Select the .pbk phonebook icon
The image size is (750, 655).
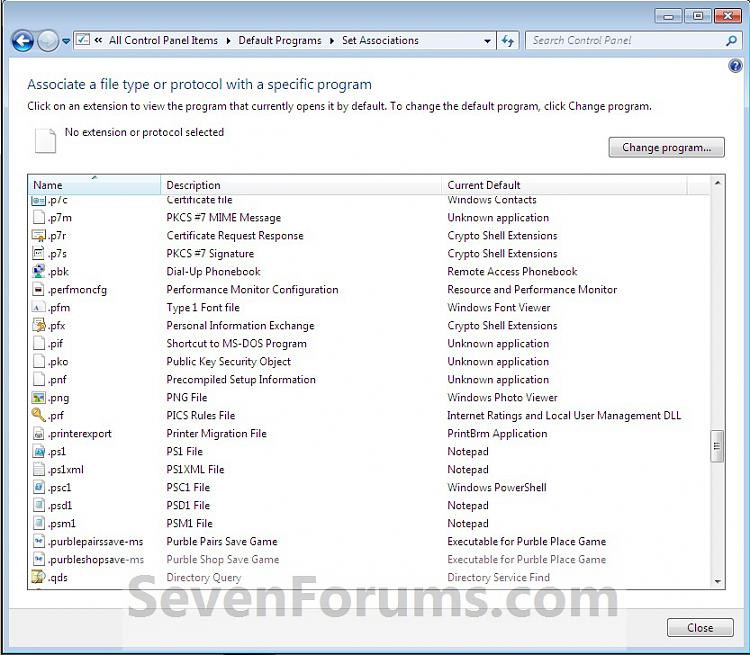pyautogui.click(x=39, y=271)
